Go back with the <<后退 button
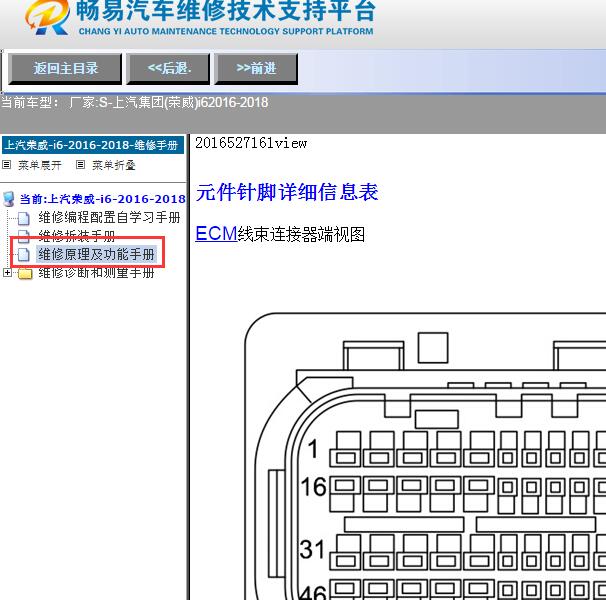 (x=169, y=69)
